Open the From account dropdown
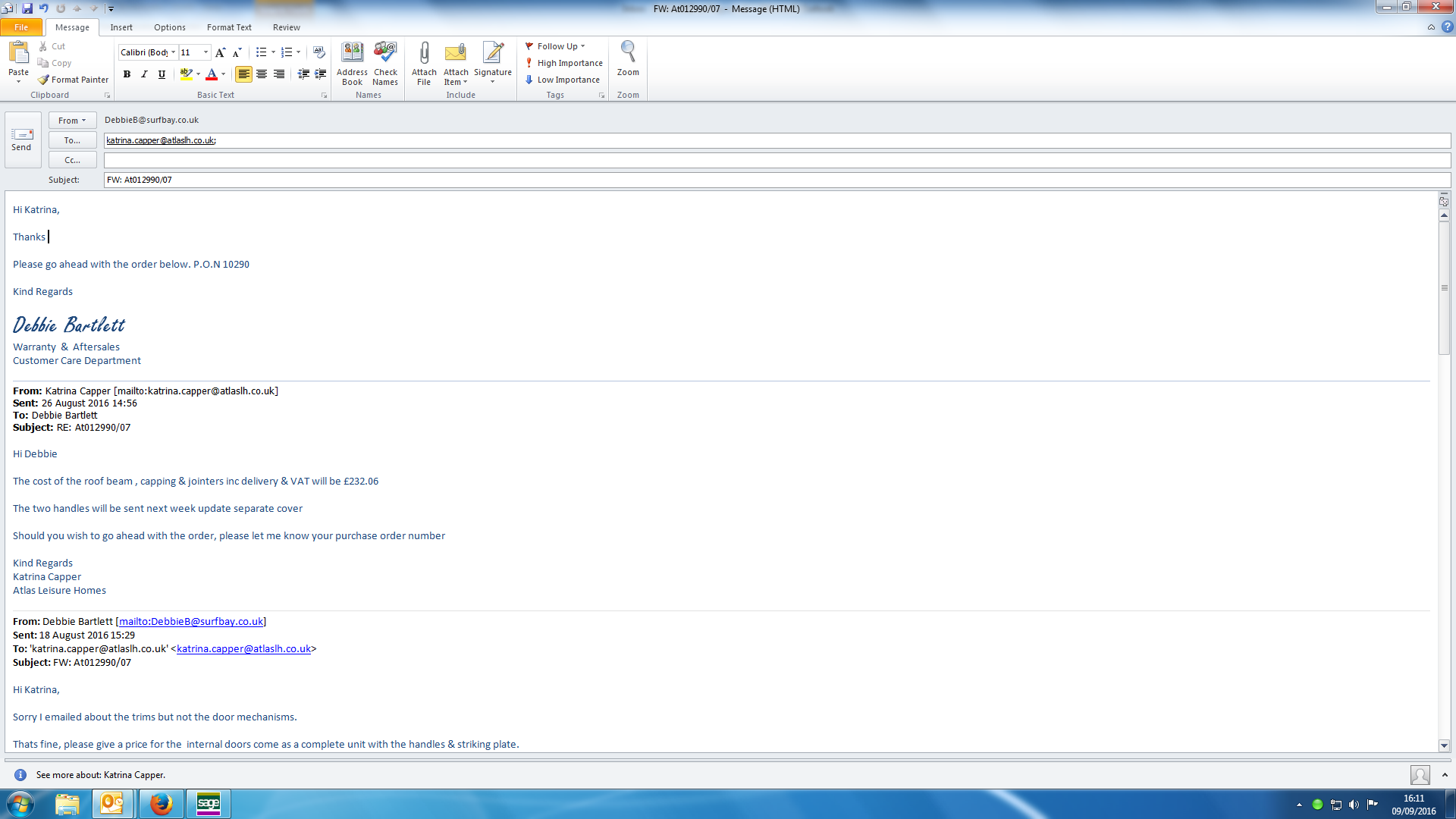 point(72,121)
